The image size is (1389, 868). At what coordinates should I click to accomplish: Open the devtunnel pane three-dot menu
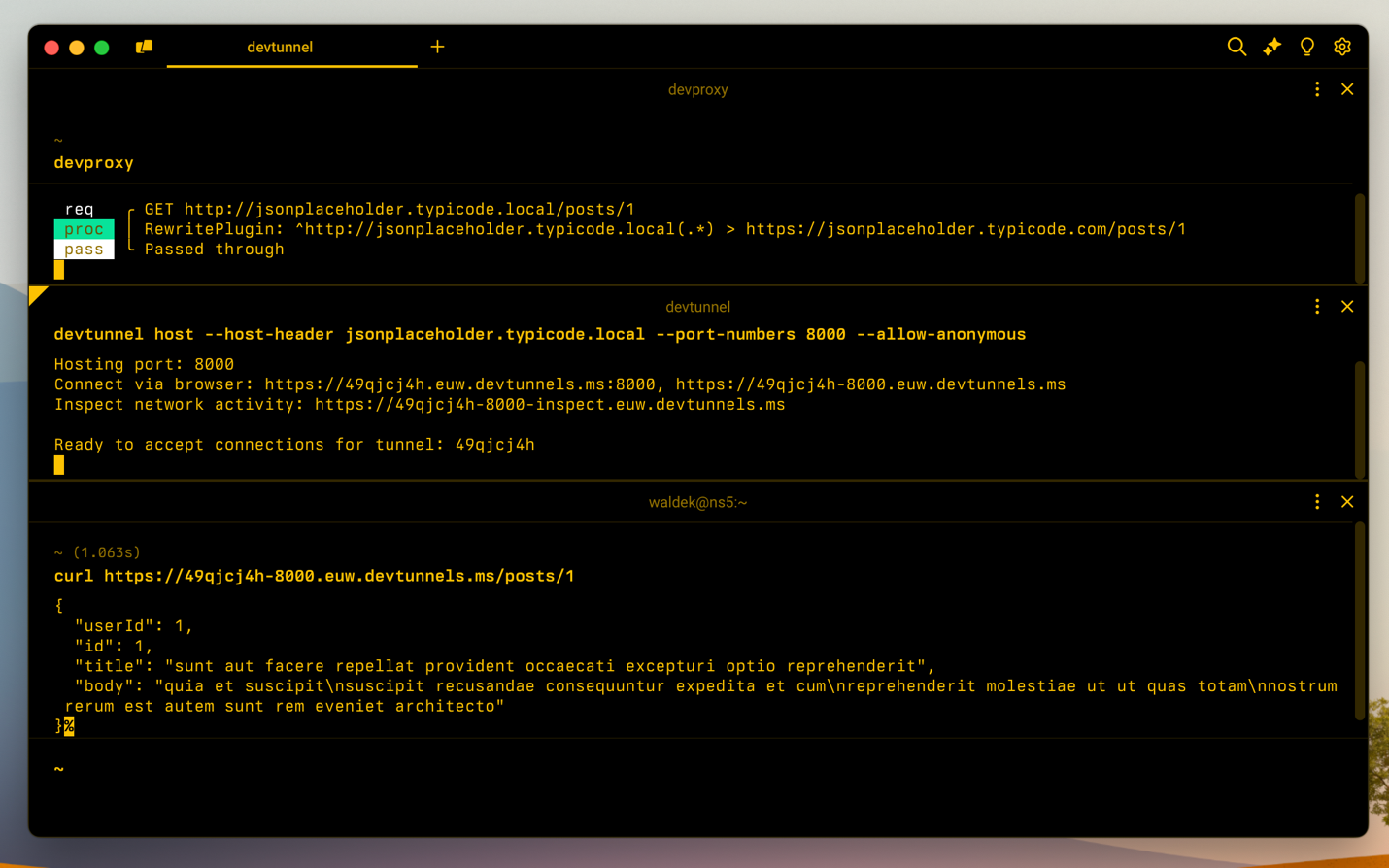click(x=1316, y=306)
